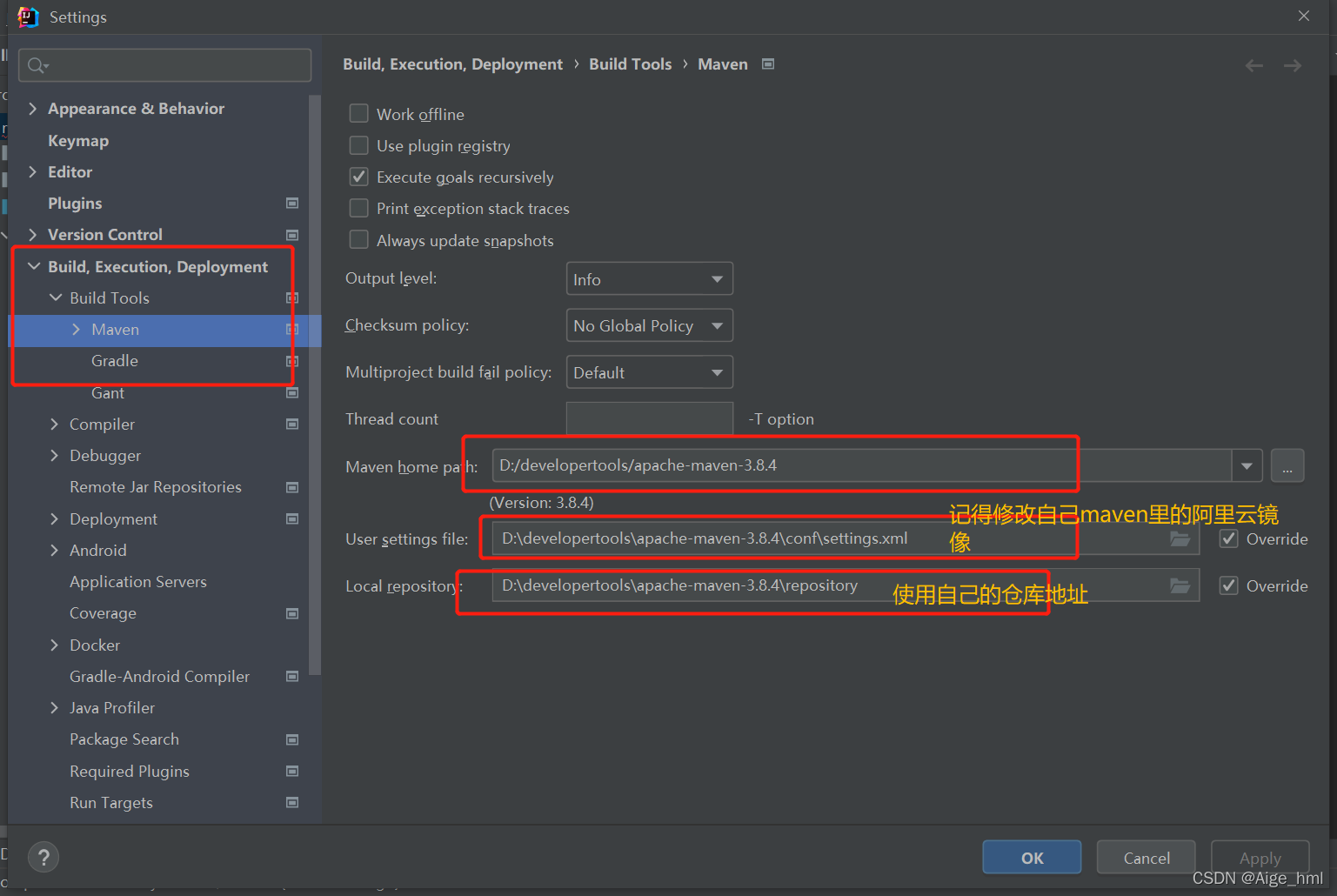The width and height of the screenshot is (1337, 896).
Task: Toggle Override for Local repository
Action: tap(1229, 585)
